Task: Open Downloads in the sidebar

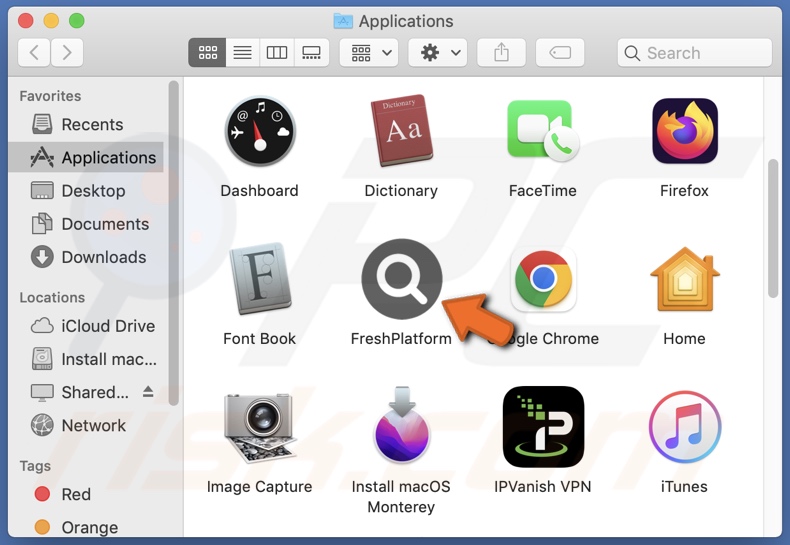Action: pos(86,257)
